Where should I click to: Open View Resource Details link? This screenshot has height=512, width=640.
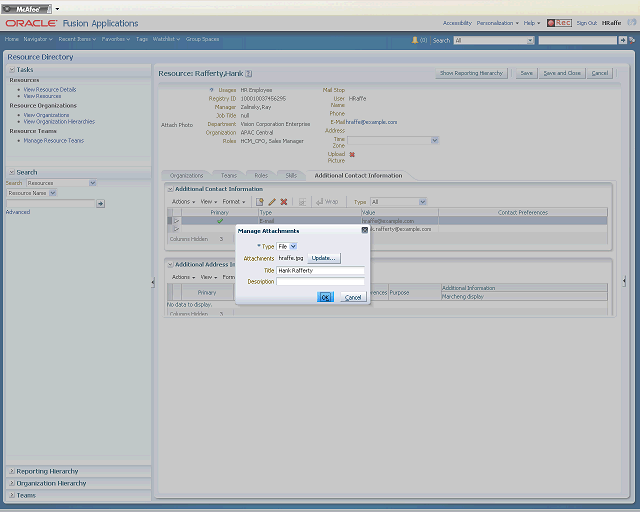[x=50, y=89]
